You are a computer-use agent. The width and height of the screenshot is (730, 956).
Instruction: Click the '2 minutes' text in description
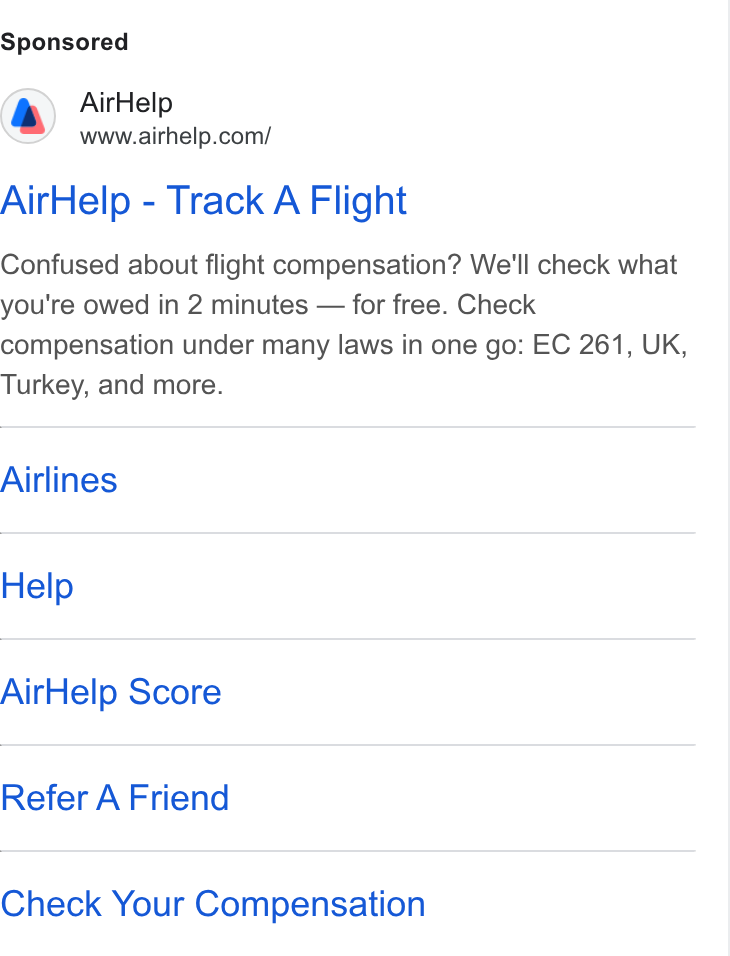pos(248,305)
